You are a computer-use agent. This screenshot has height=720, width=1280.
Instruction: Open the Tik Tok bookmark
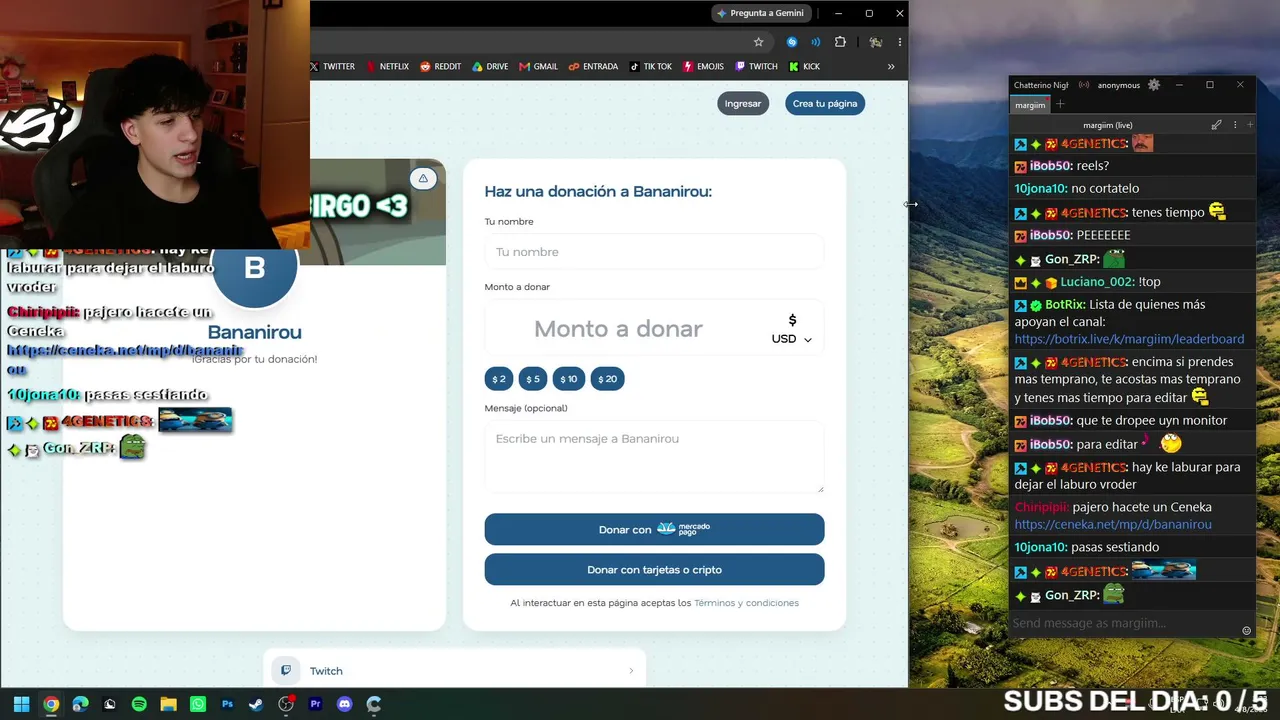tap(650, 67)
